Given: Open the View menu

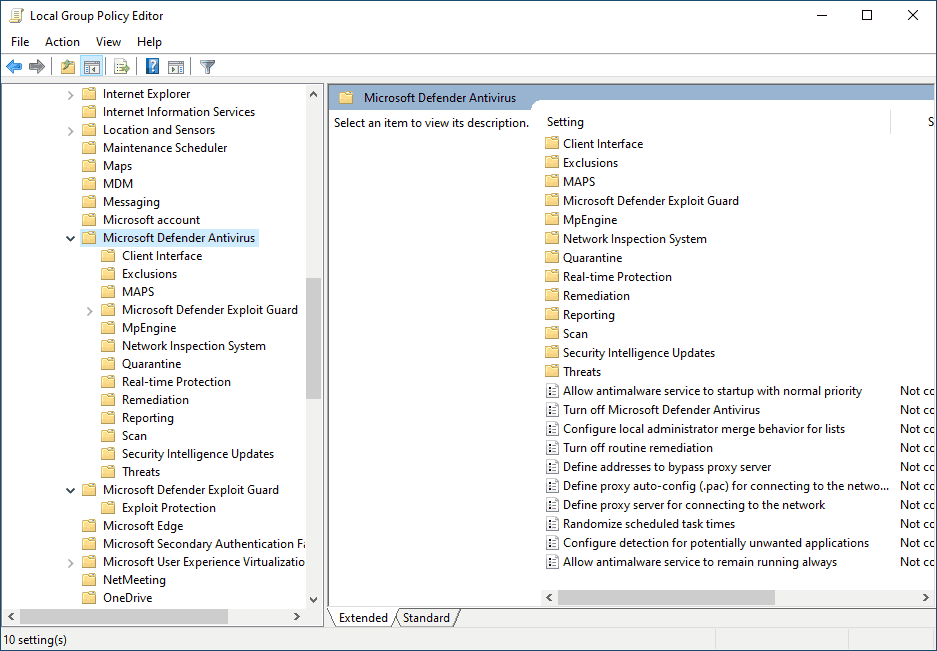Looking at the screenshot, I should (x=108, y=42).
